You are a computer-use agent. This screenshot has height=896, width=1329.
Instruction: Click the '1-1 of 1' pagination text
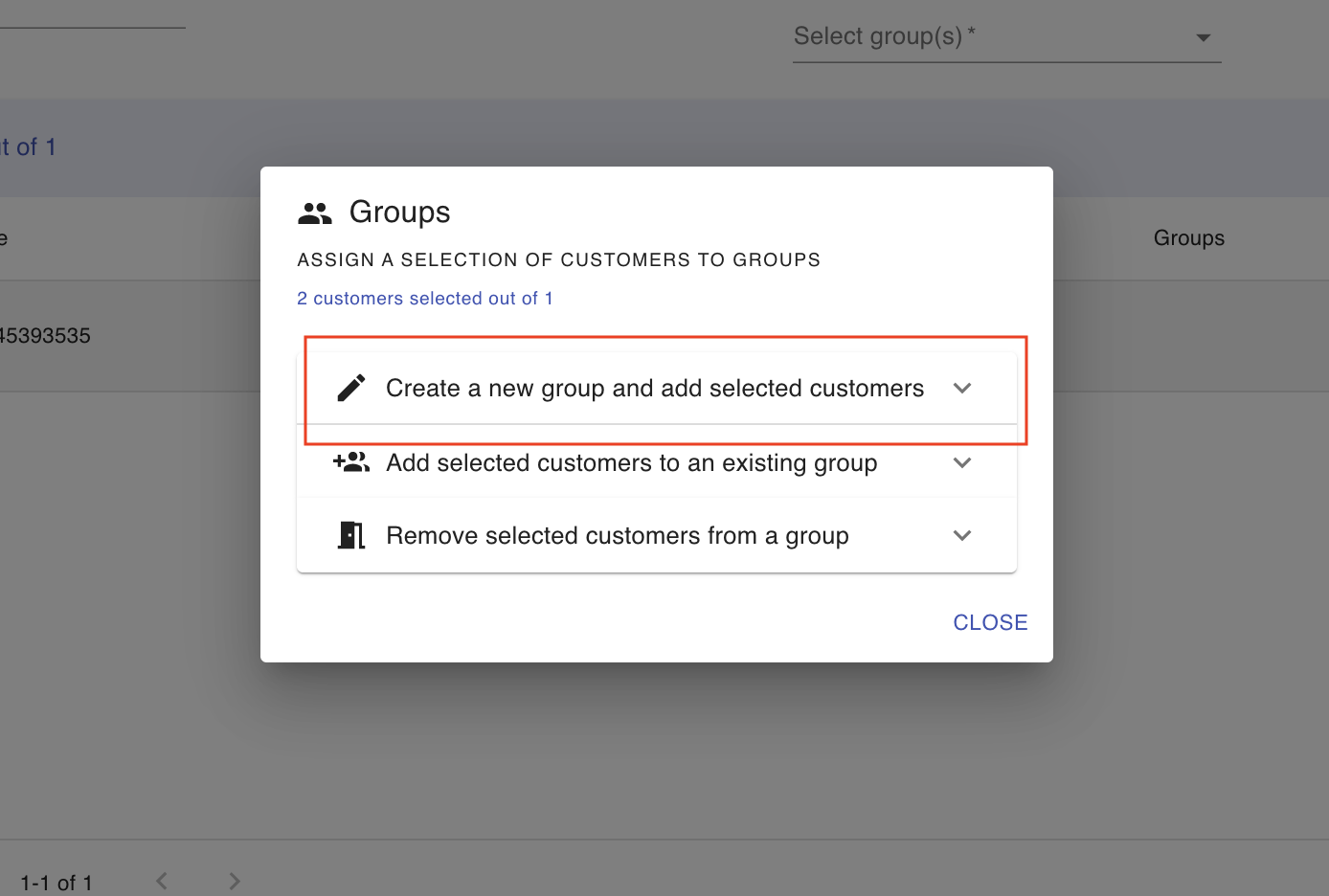tap(56, 883)
